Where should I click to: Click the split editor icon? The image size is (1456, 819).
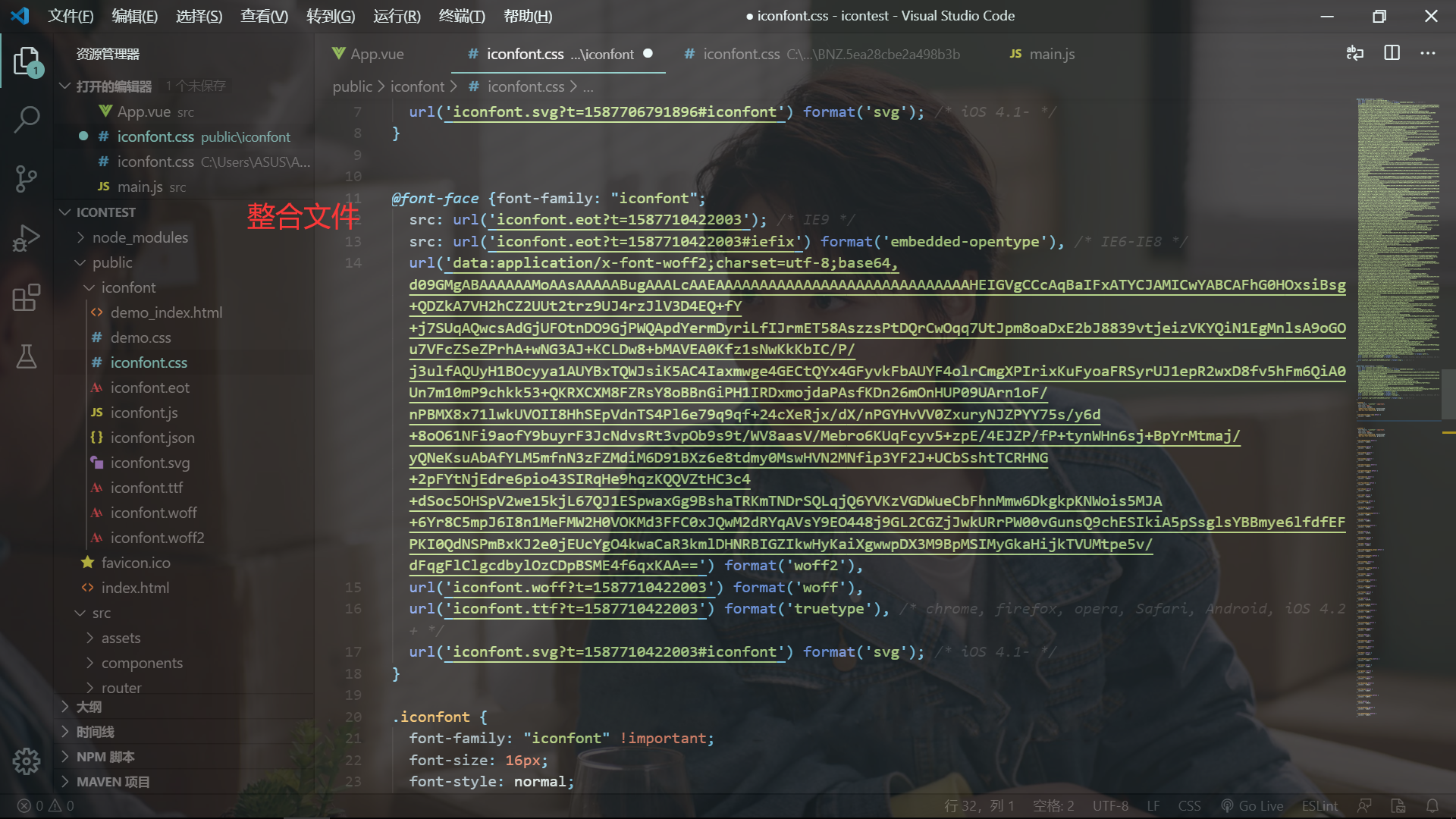[x=1392, y=53]
